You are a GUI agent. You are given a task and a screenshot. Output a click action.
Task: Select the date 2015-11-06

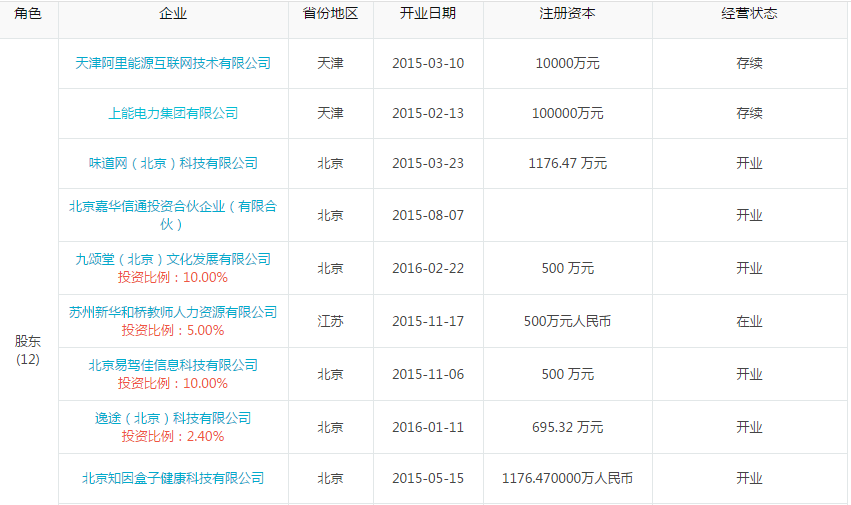click(428, 374)
